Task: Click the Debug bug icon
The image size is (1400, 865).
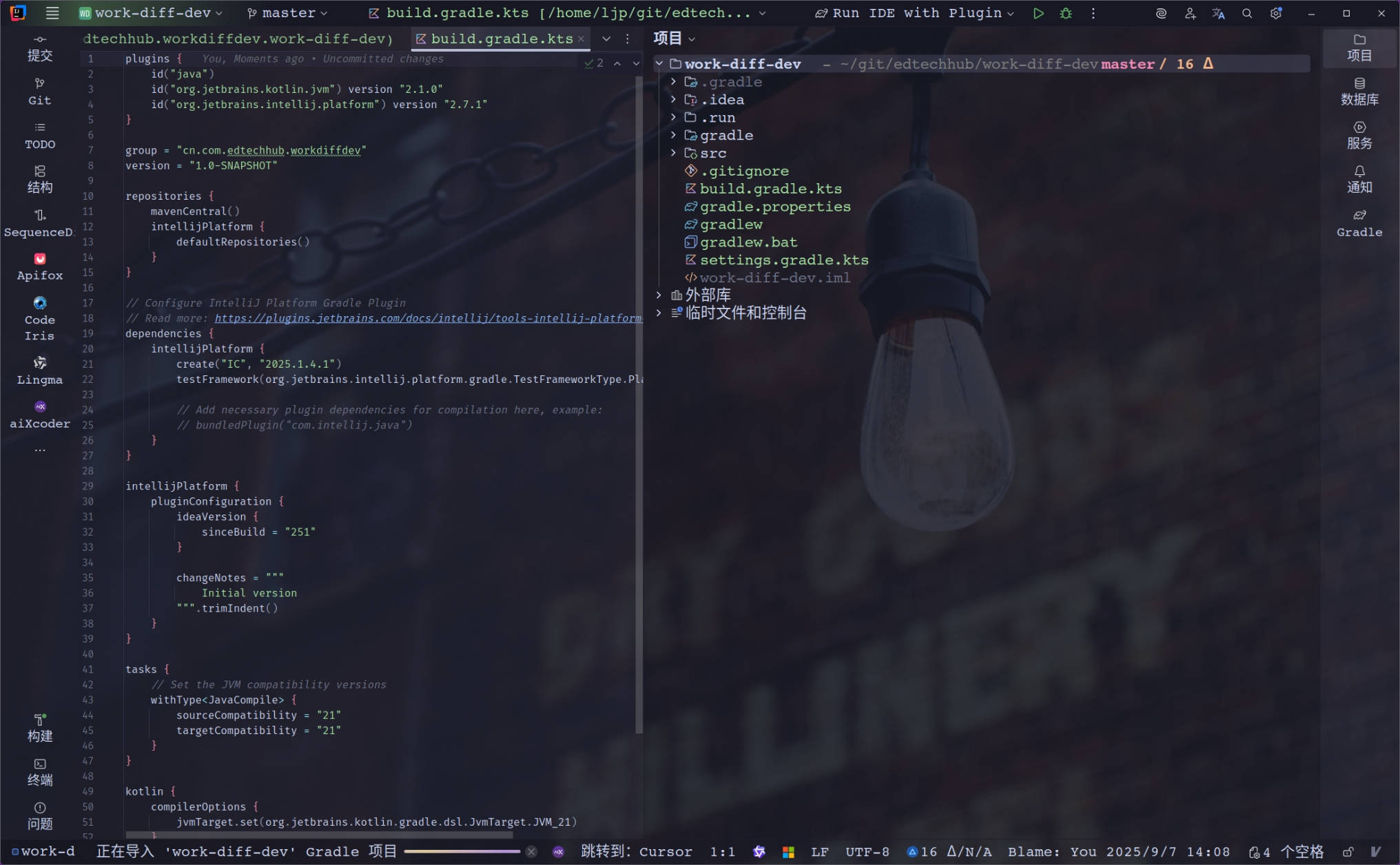Action: pos(1065,13)
